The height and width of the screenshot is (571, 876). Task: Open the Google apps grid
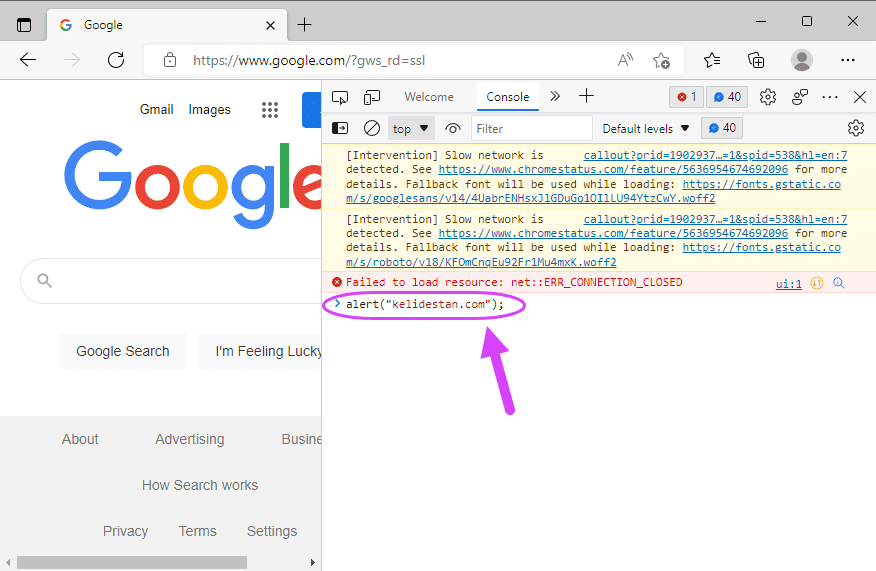click(x=270, y=110)
